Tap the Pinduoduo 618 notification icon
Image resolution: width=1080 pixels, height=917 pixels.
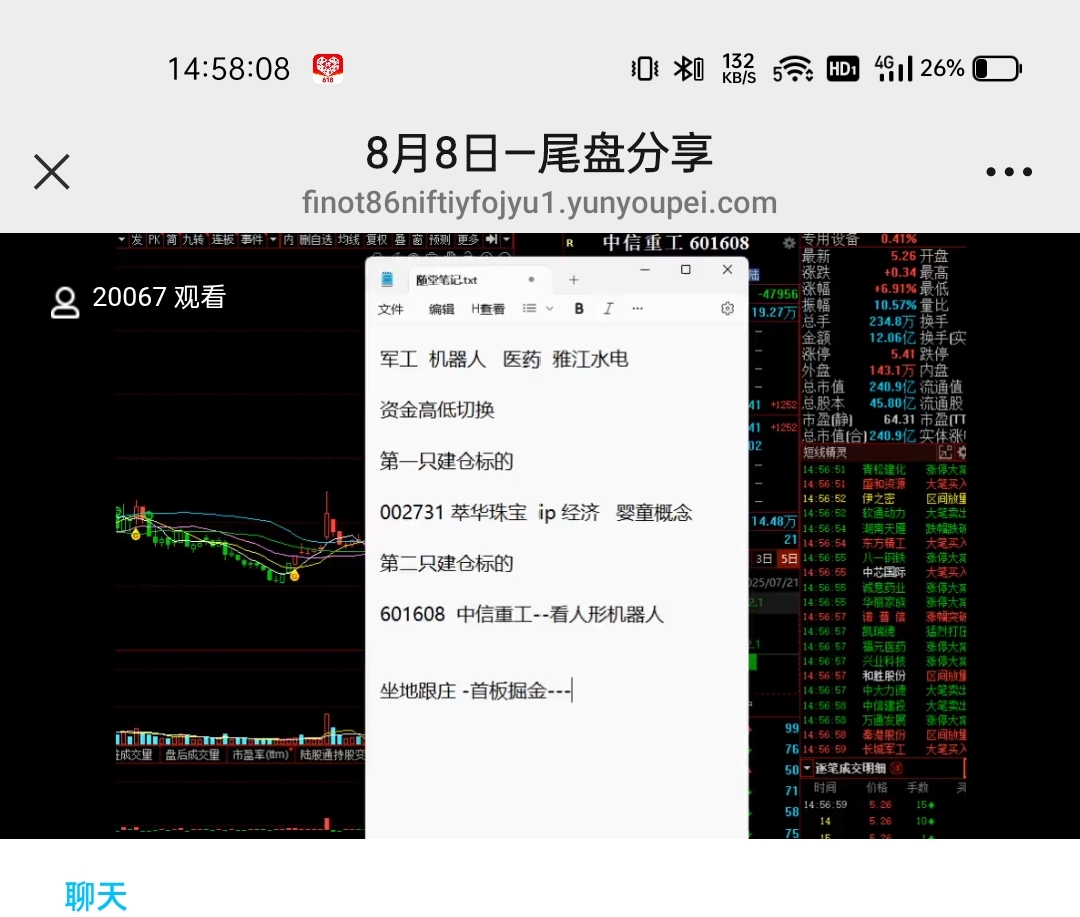(328, 68)
